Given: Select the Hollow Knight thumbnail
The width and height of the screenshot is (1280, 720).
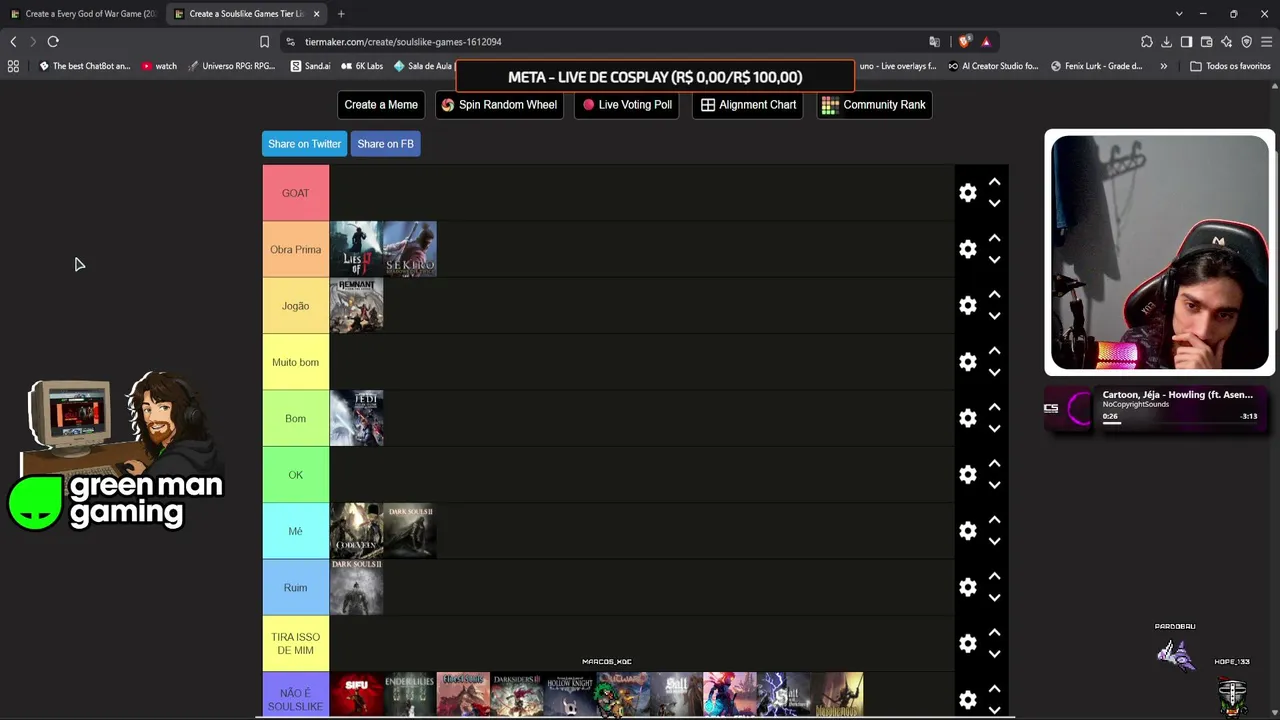Looking at the screenshot, I should pyautogui.click(x=570, y=696).
